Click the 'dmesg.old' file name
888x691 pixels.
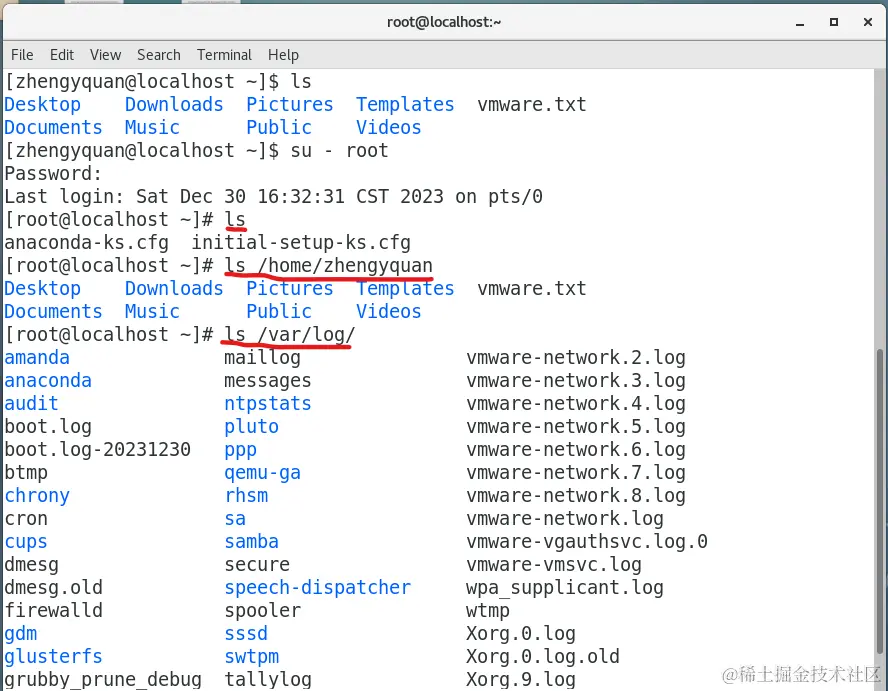point(53,588)
